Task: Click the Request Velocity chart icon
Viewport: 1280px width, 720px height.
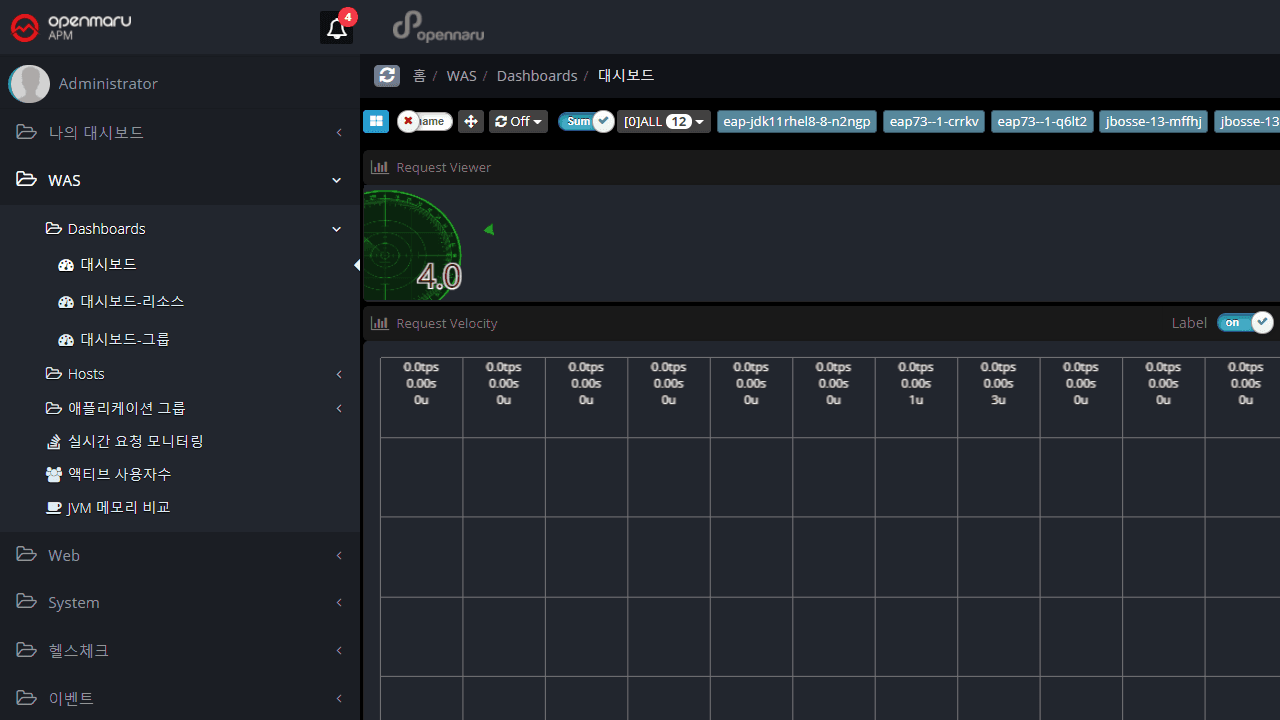Action: click(x=380, y=323)
